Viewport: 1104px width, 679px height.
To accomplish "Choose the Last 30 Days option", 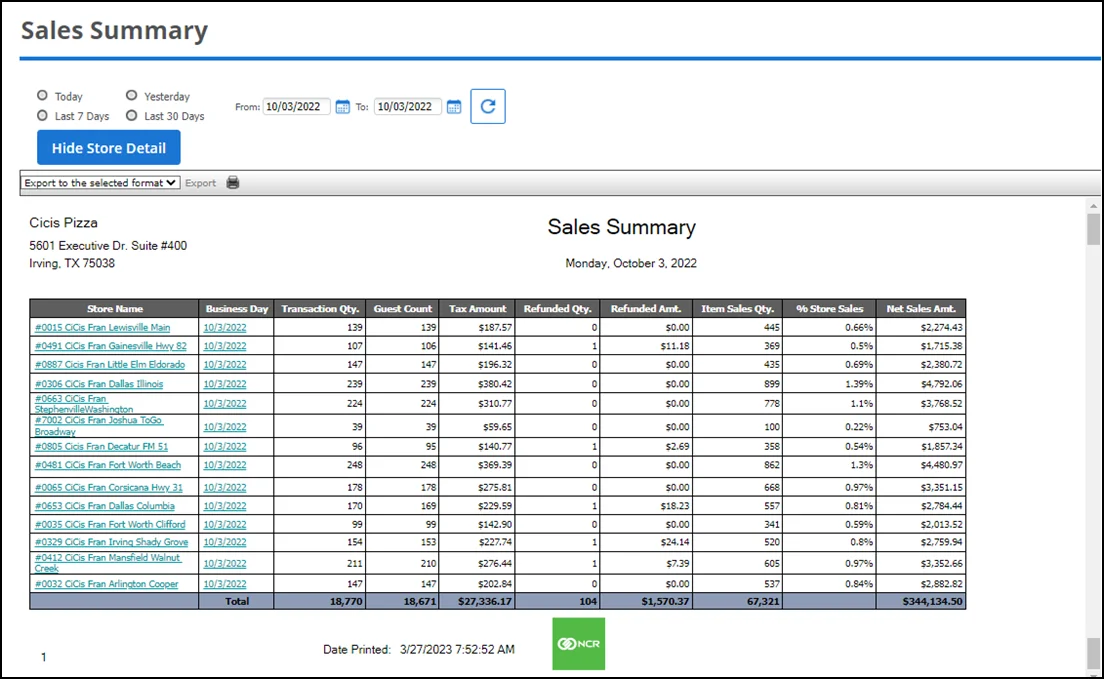I will (132, 116).
